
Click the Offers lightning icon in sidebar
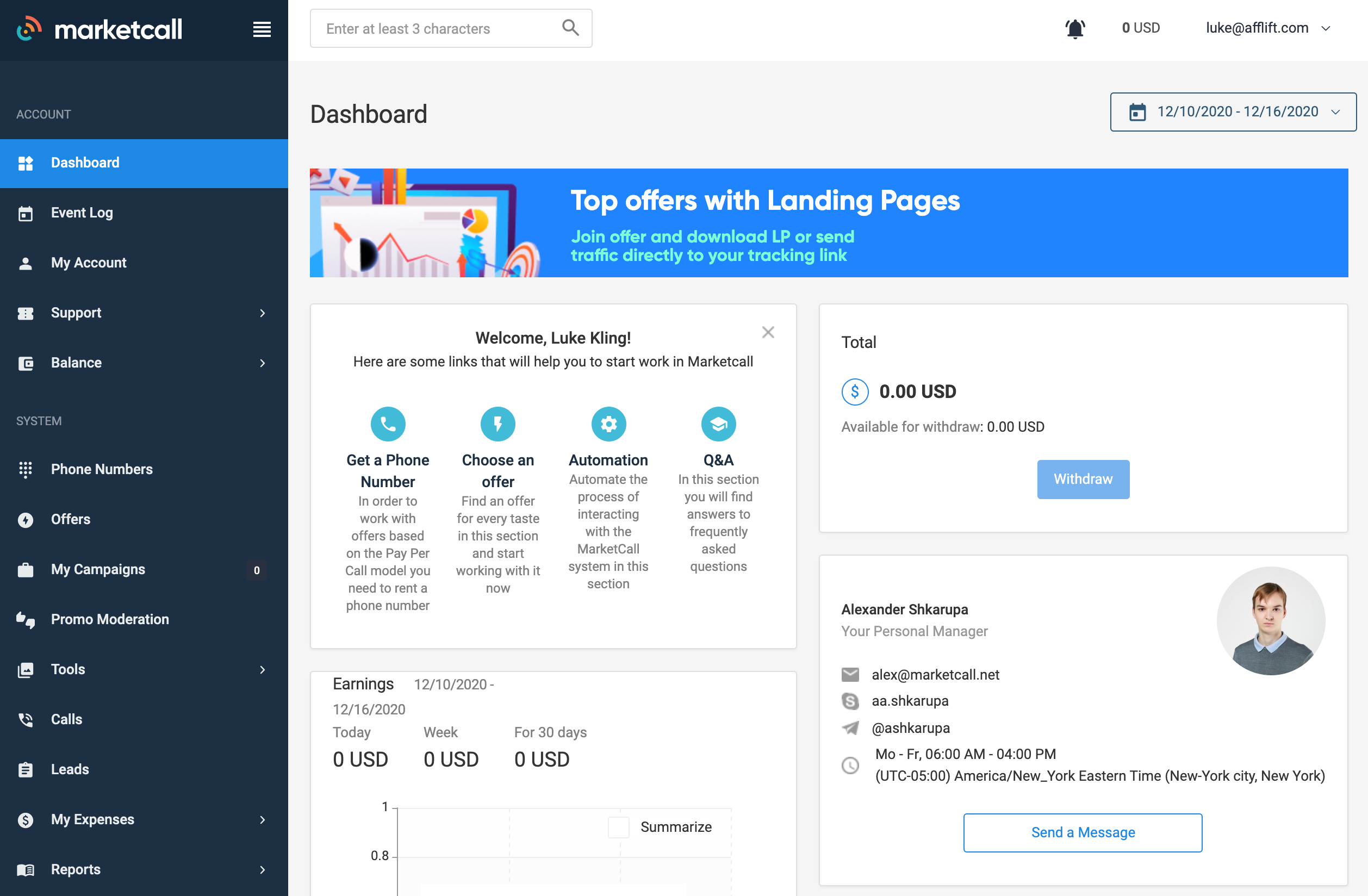pyautogui.click(x=26, y=520)
